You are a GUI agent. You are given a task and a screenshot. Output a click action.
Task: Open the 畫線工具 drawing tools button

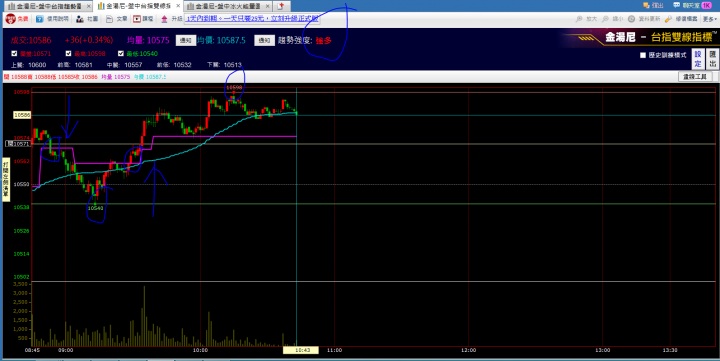point(695,77)
